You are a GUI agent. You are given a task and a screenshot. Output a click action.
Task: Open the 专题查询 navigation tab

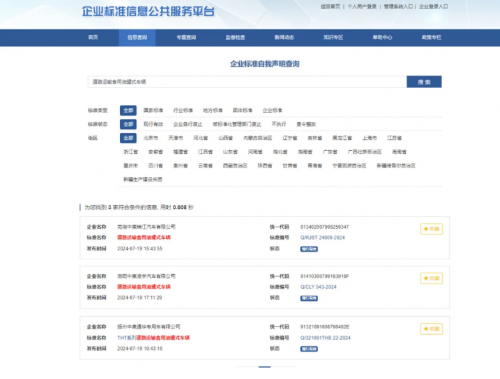point(186,37)
